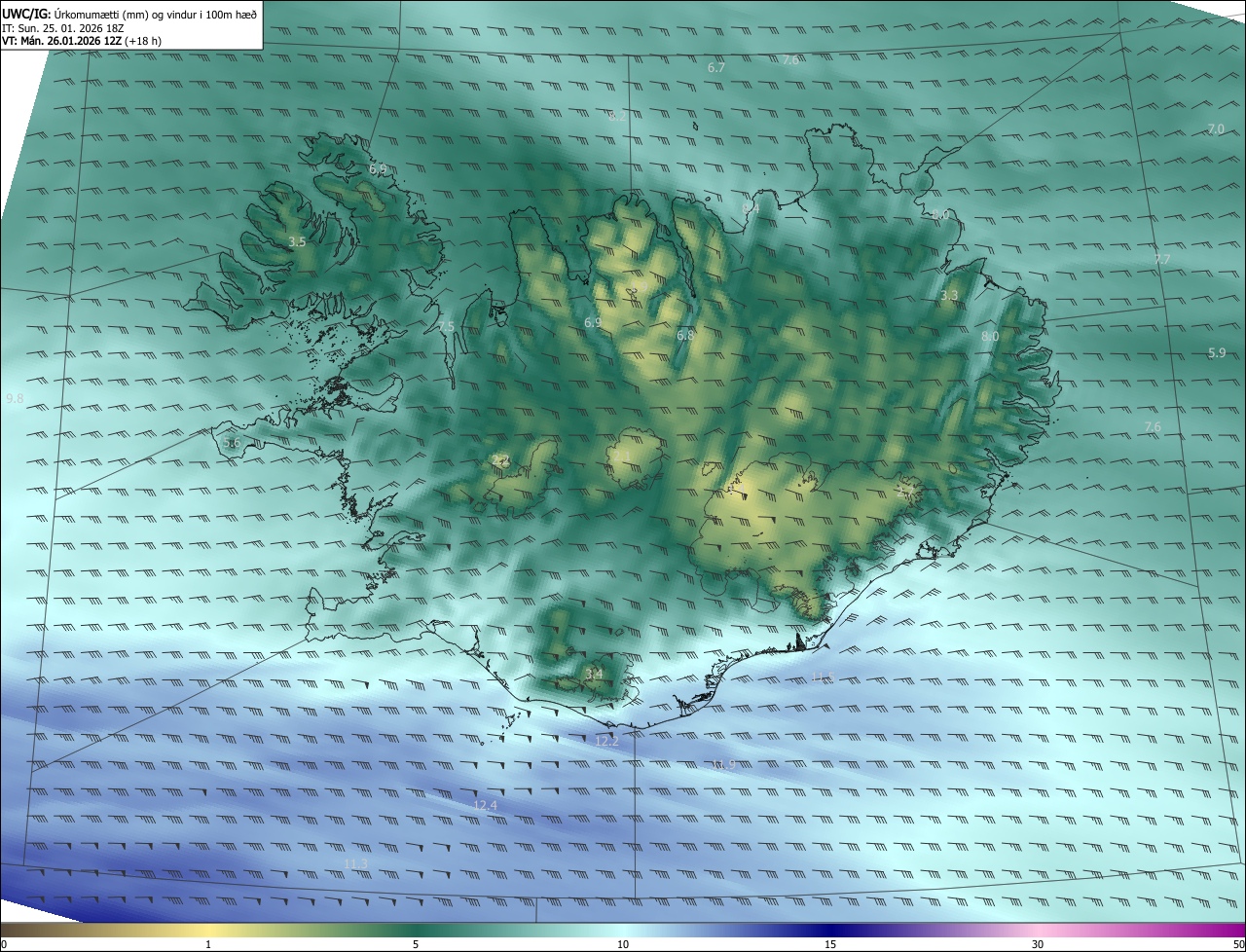Click the 12.2 value label on the map
The height and width of the screenshot is (952, 1246).
606,742
